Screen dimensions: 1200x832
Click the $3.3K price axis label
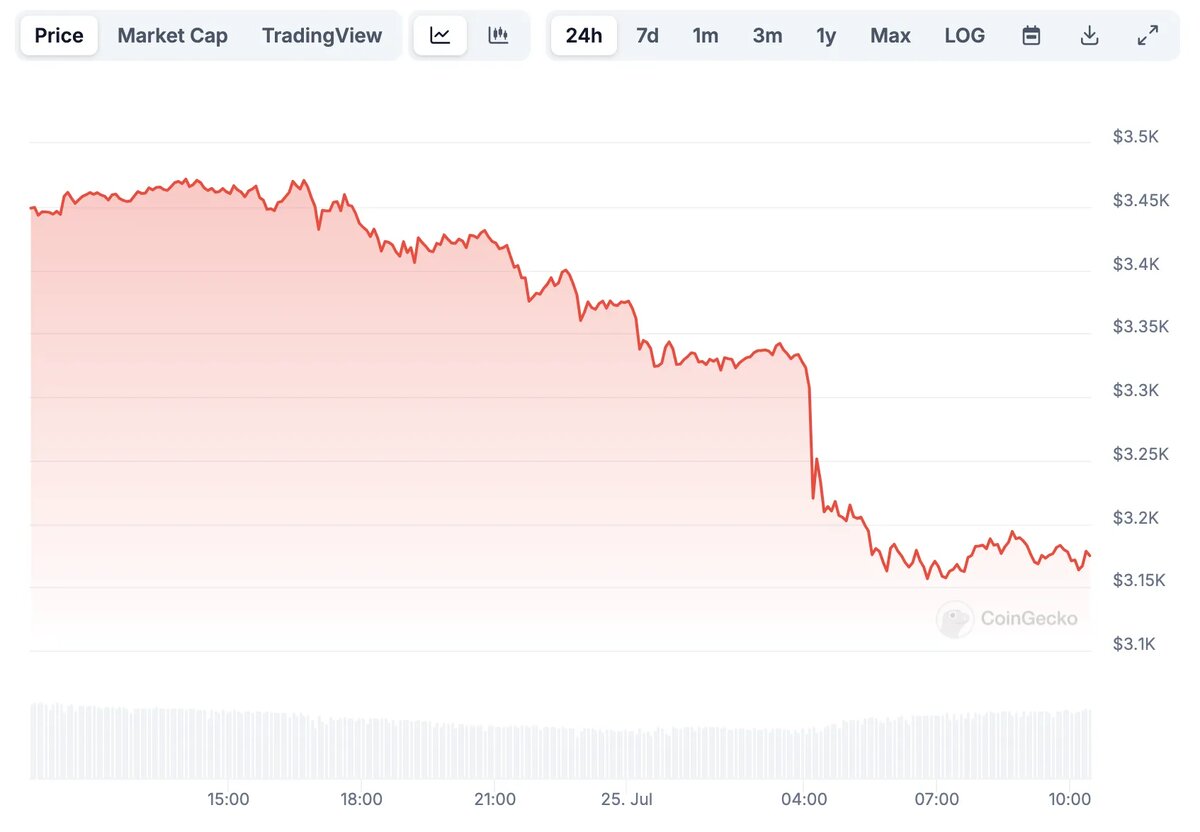(x=1137, y=390)
